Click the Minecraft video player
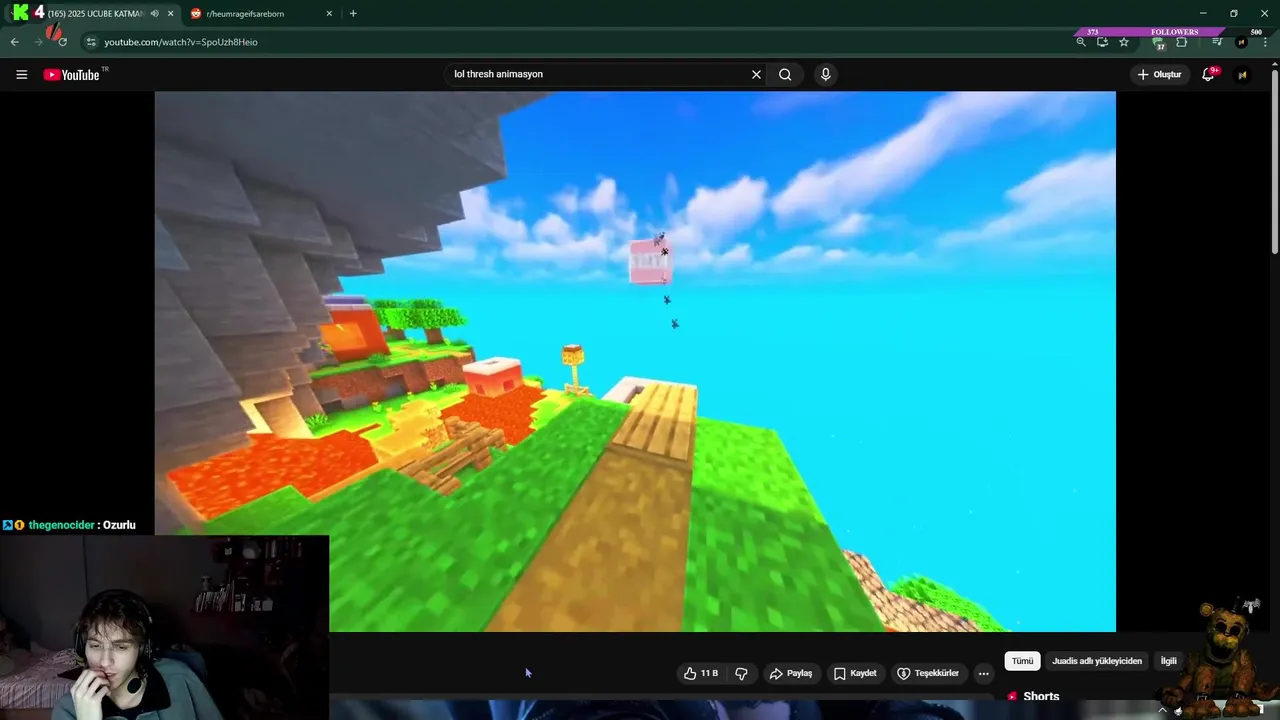The image size is (1280, 720). [635, 361]
